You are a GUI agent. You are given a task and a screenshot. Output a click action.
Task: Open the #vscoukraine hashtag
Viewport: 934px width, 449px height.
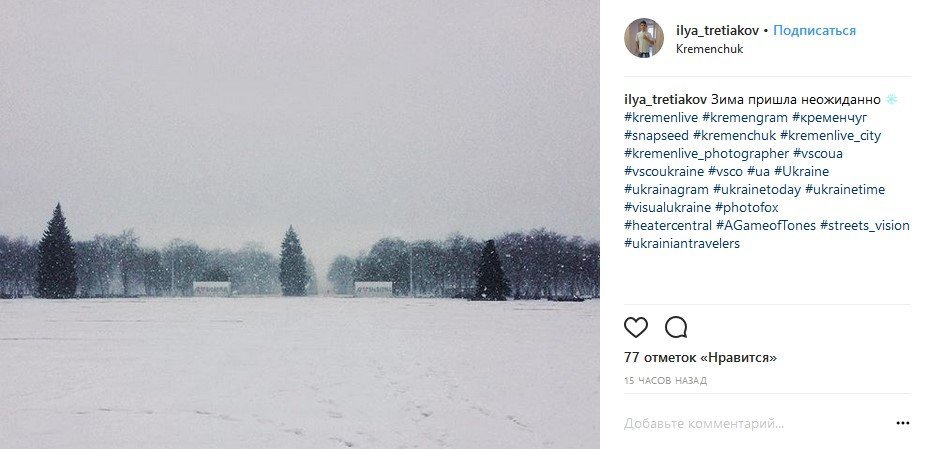663,172
